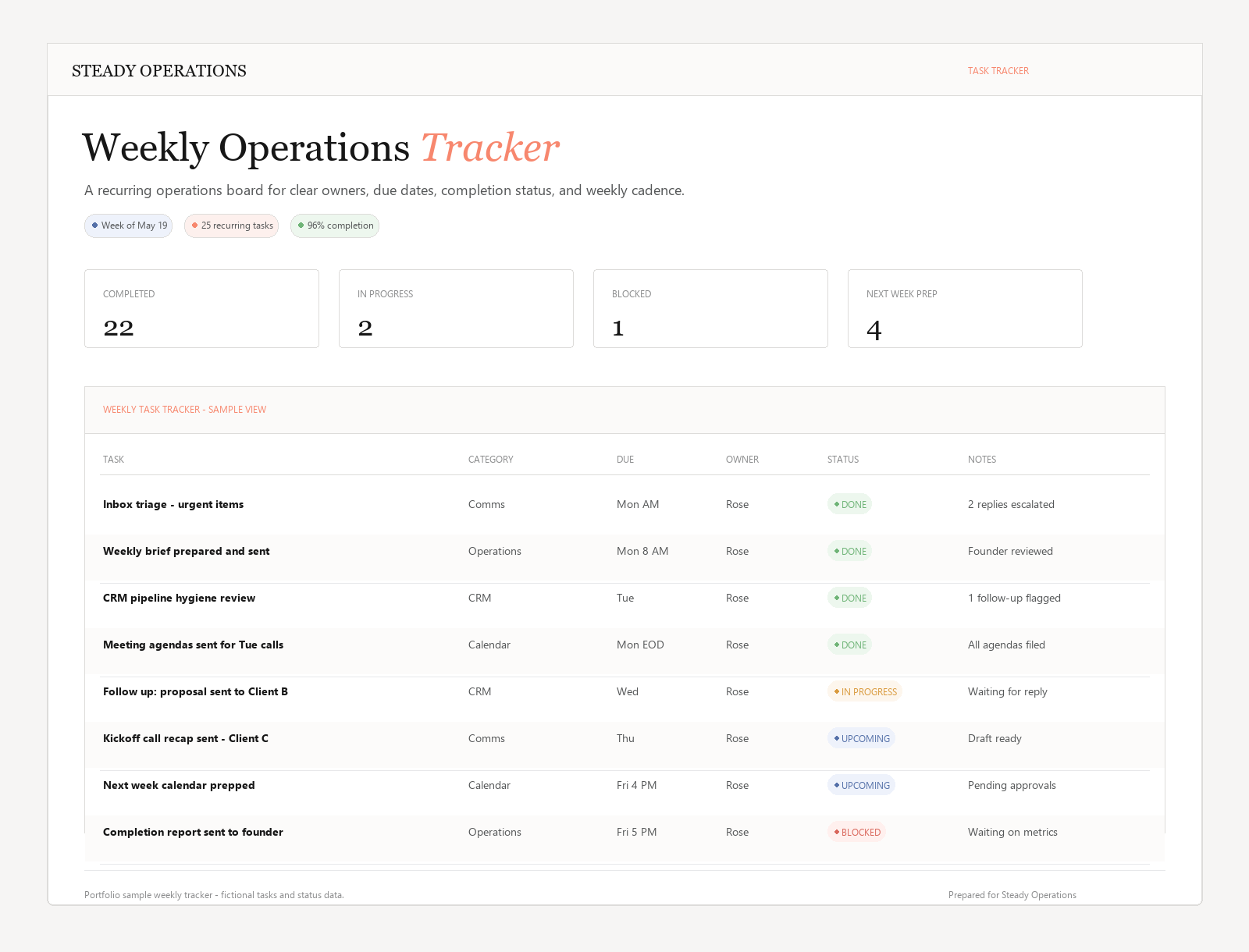
Task: Click the 'Mon 8 AM' due cell
Action: click(x=642, y=551)
